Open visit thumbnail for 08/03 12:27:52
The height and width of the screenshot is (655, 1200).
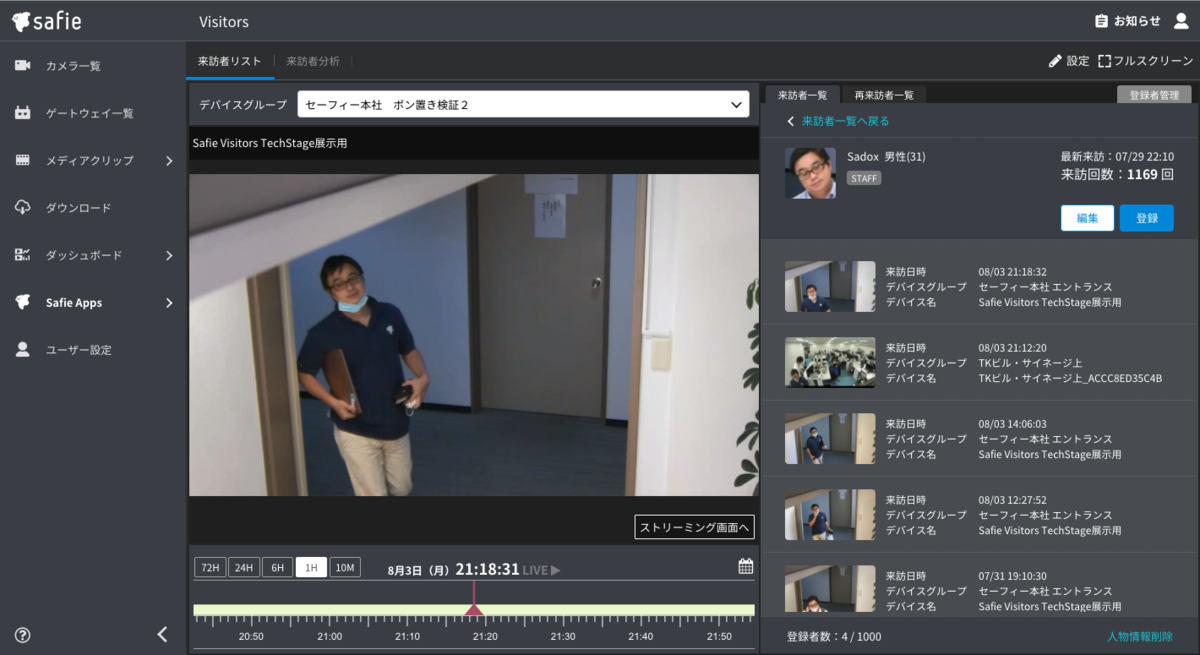(x=830, y=514)
